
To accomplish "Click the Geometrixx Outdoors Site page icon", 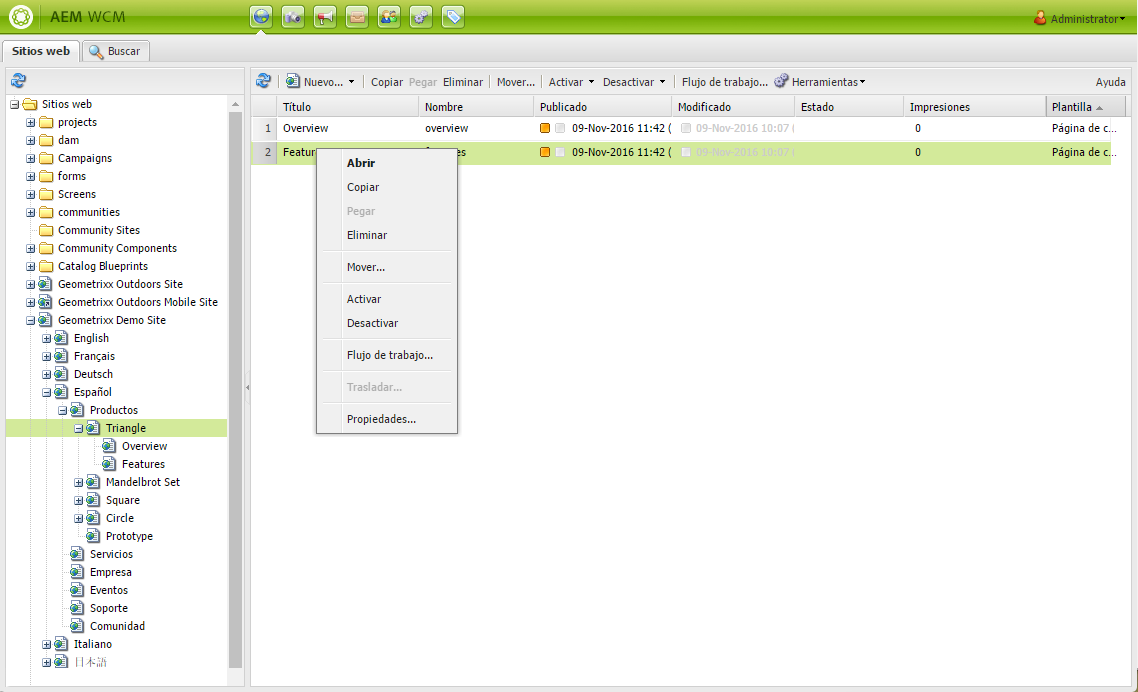I will point(46,284).
